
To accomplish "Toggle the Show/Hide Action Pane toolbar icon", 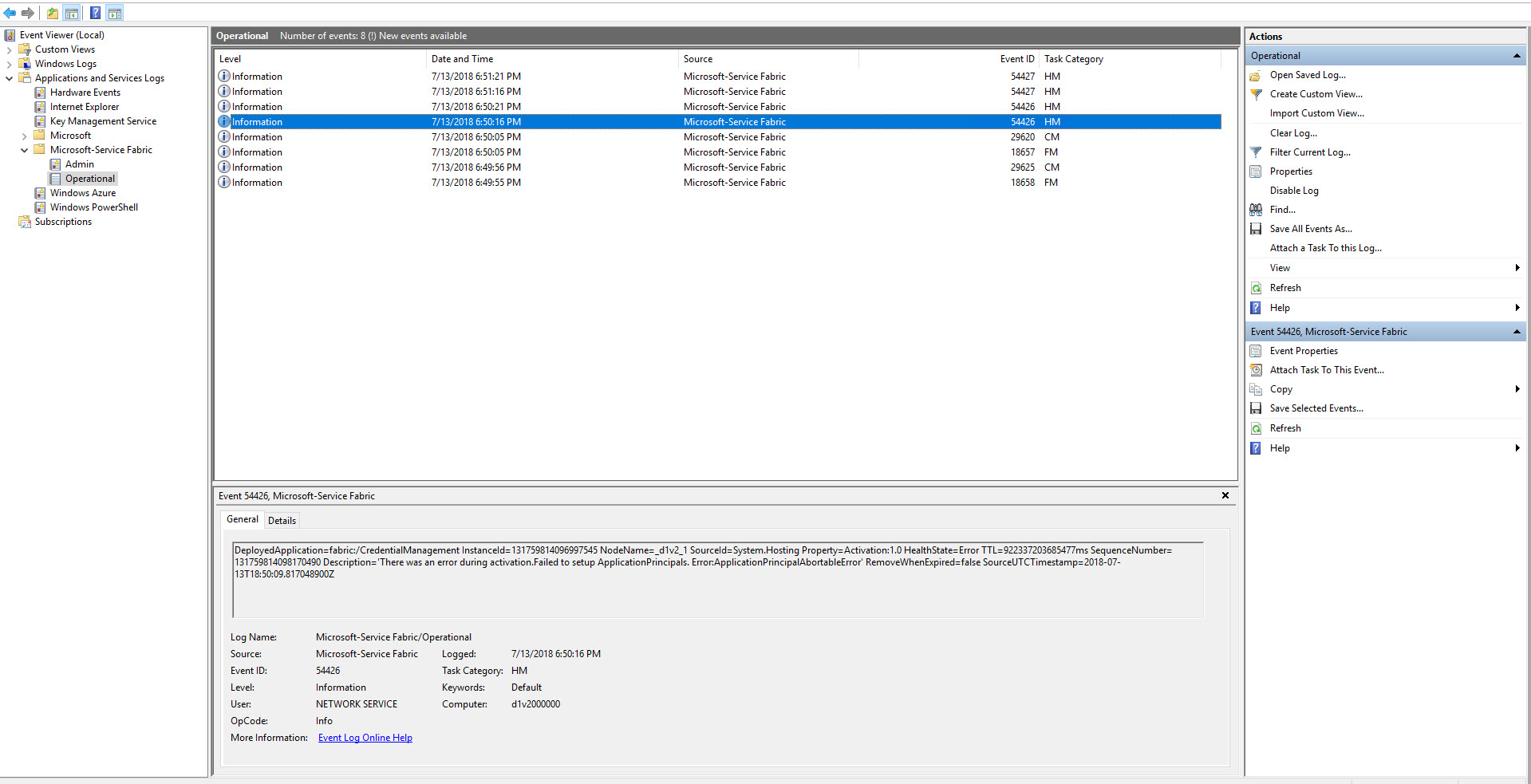I will pos(115,12).
